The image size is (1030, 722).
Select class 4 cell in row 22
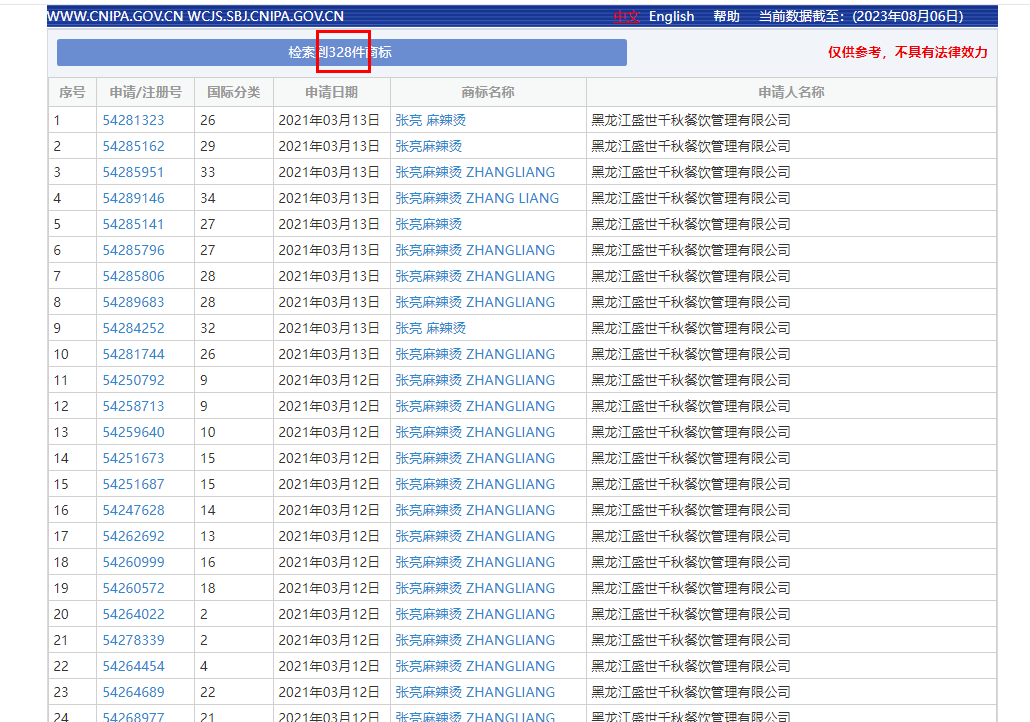click(234, 666)
